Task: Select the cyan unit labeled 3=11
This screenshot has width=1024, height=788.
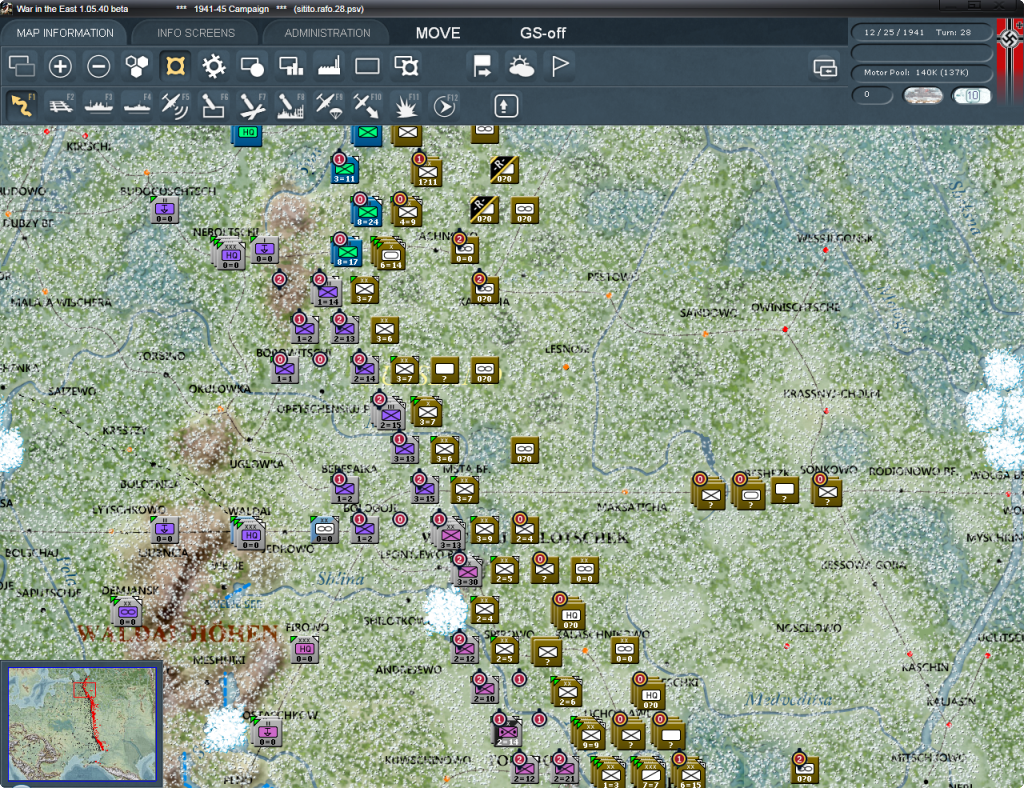Action: tap(344, 170)
